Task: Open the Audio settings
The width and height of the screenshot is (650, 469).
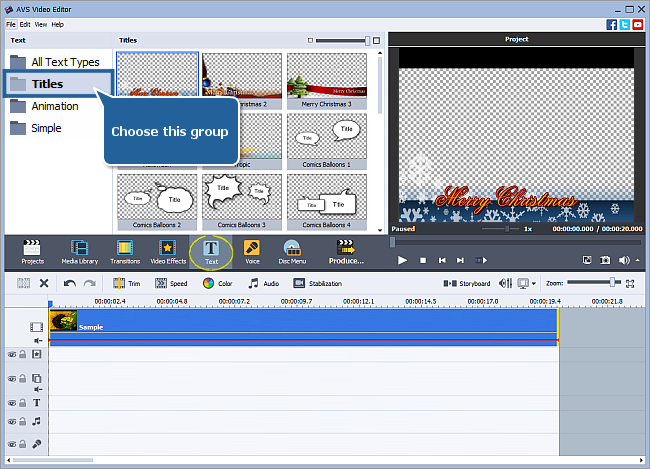Action: [264, 283]
